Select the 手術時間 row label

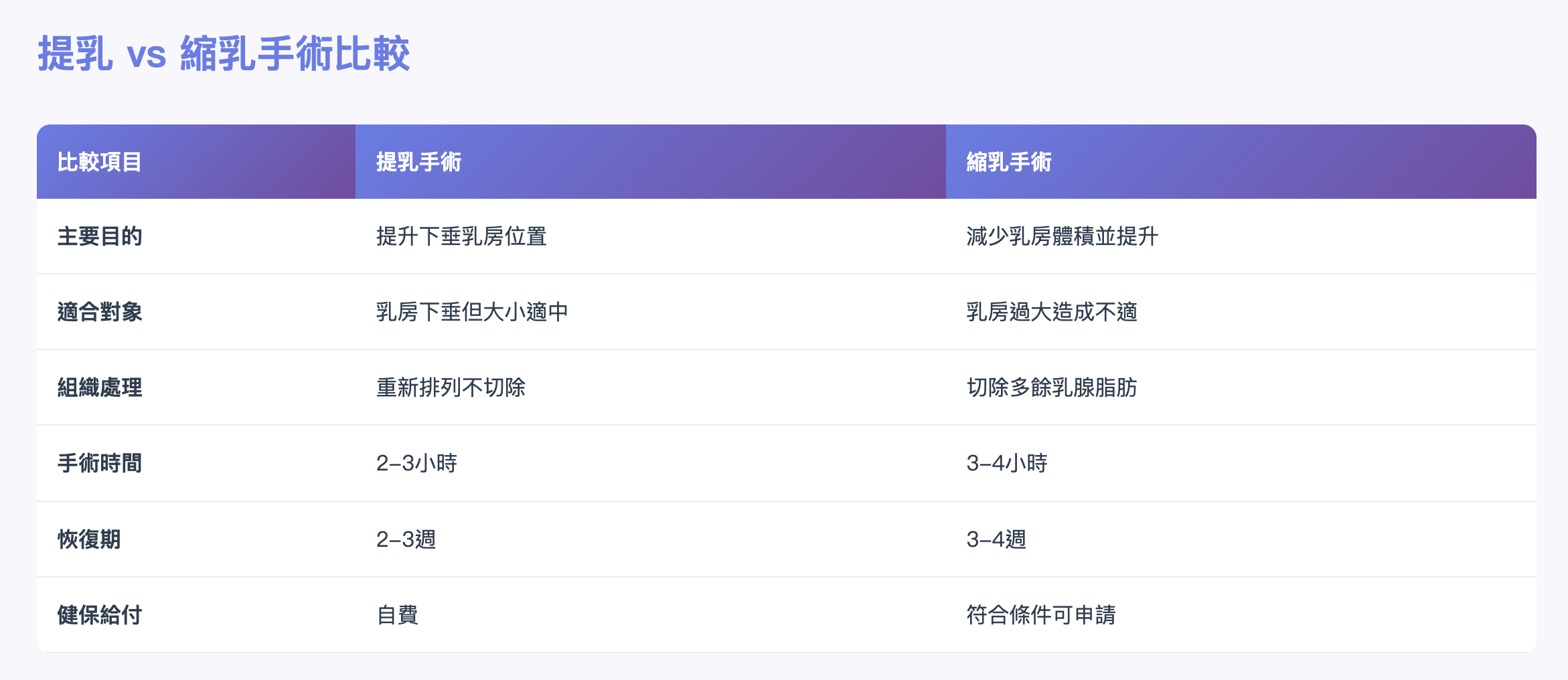pos(99,463)
